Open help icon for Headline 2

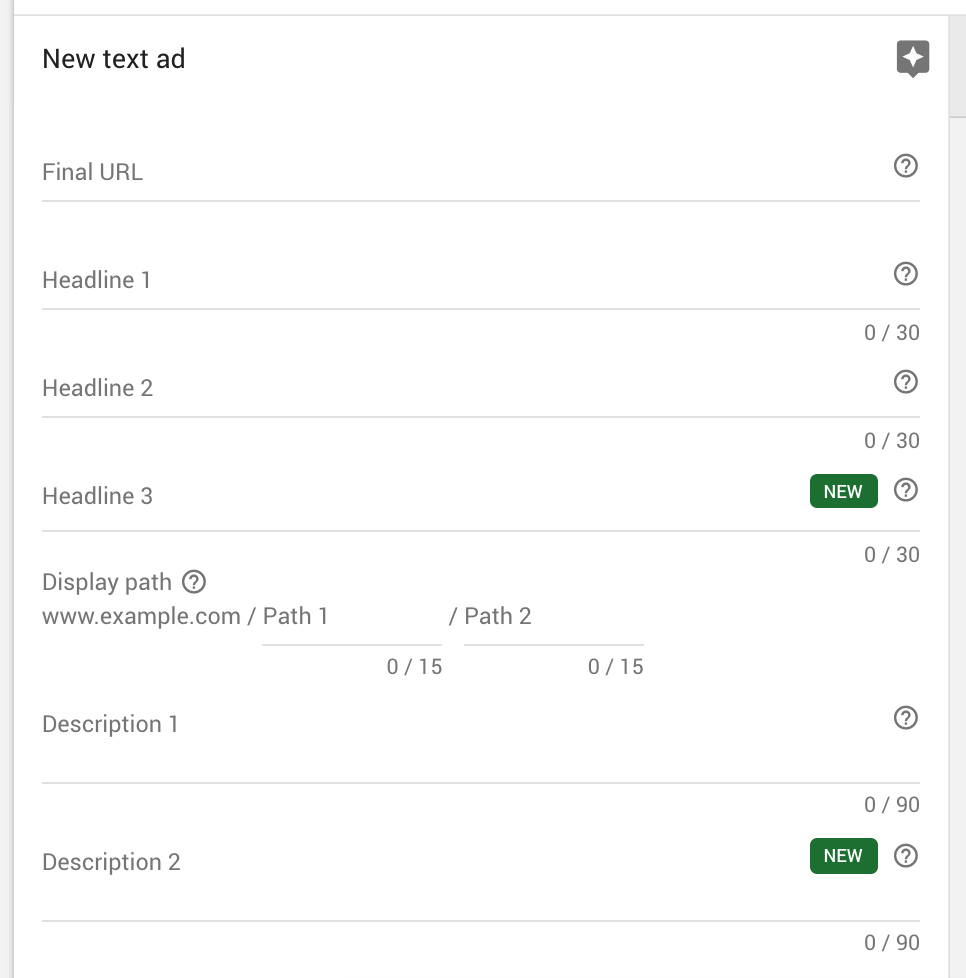[906, 382]
